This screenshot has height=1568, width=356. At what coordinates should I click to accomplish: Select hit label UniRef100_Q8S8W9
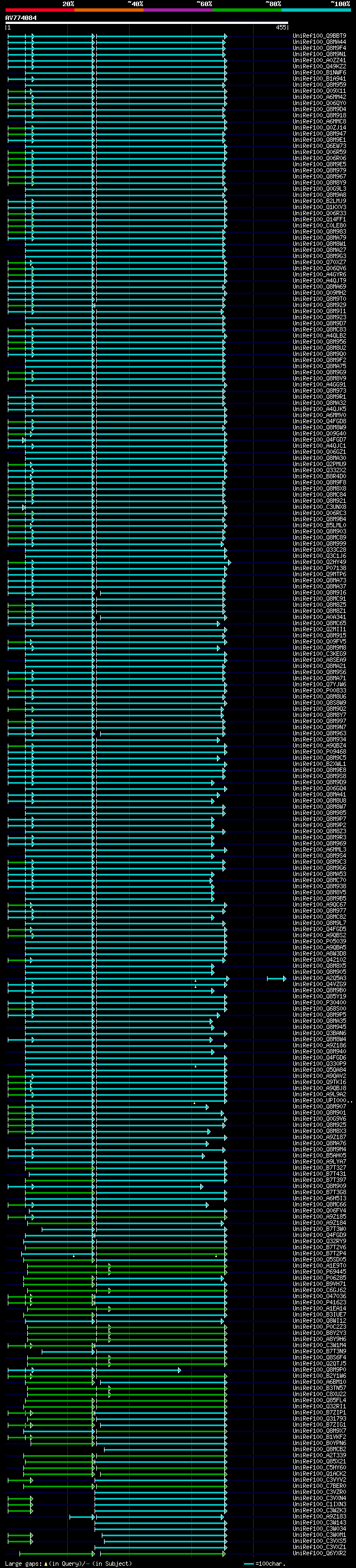pyautogui.click(x=319, y=703)
